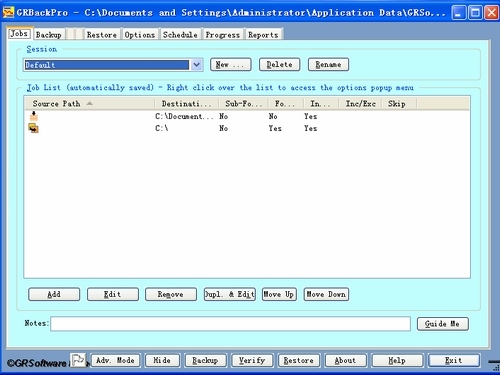Click the Move Up button
The image size is (500, 375).
[x=279, y=294]
